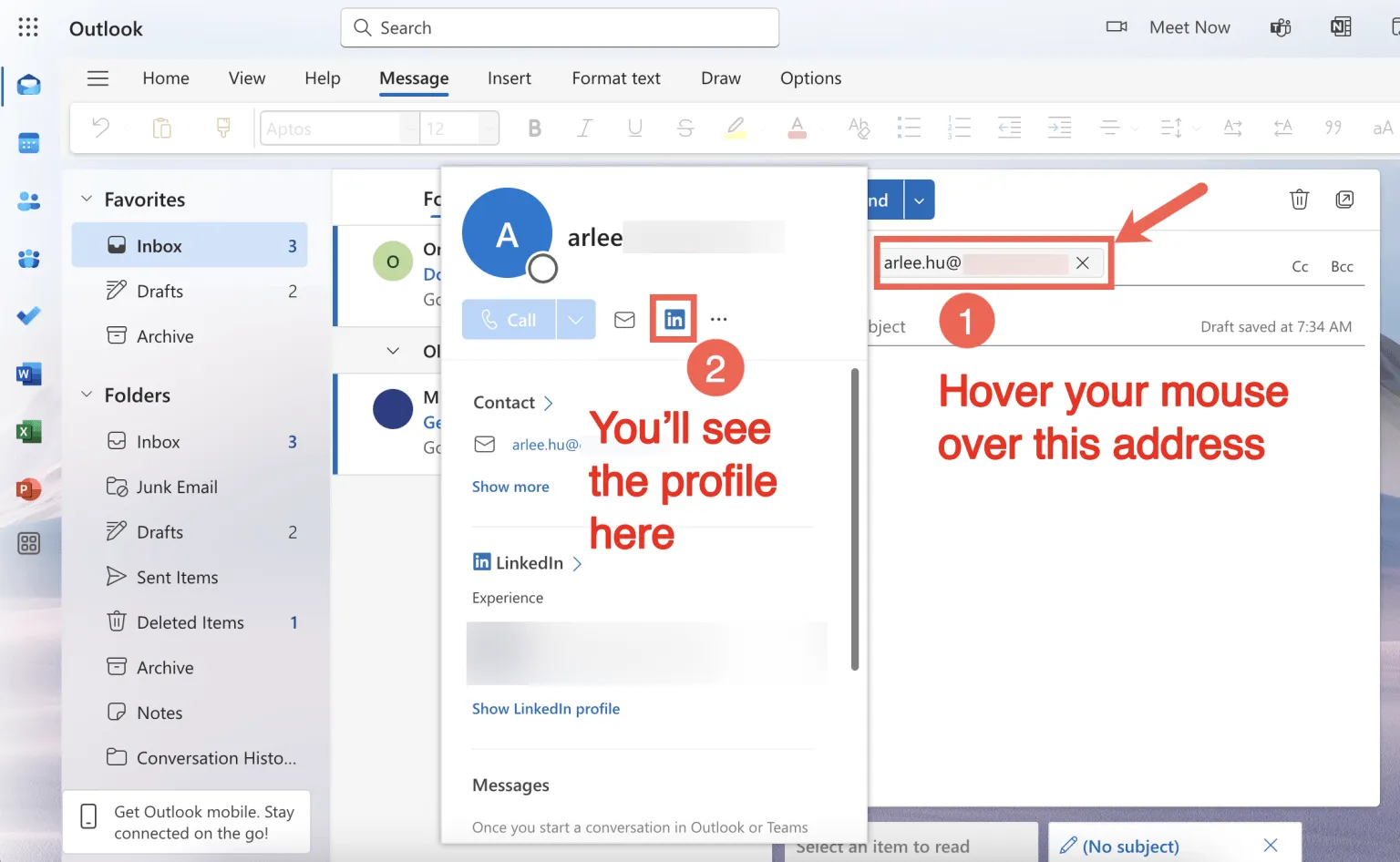
Task: Open Excel from the left sidebar
Action: click(x=28, y=431)
